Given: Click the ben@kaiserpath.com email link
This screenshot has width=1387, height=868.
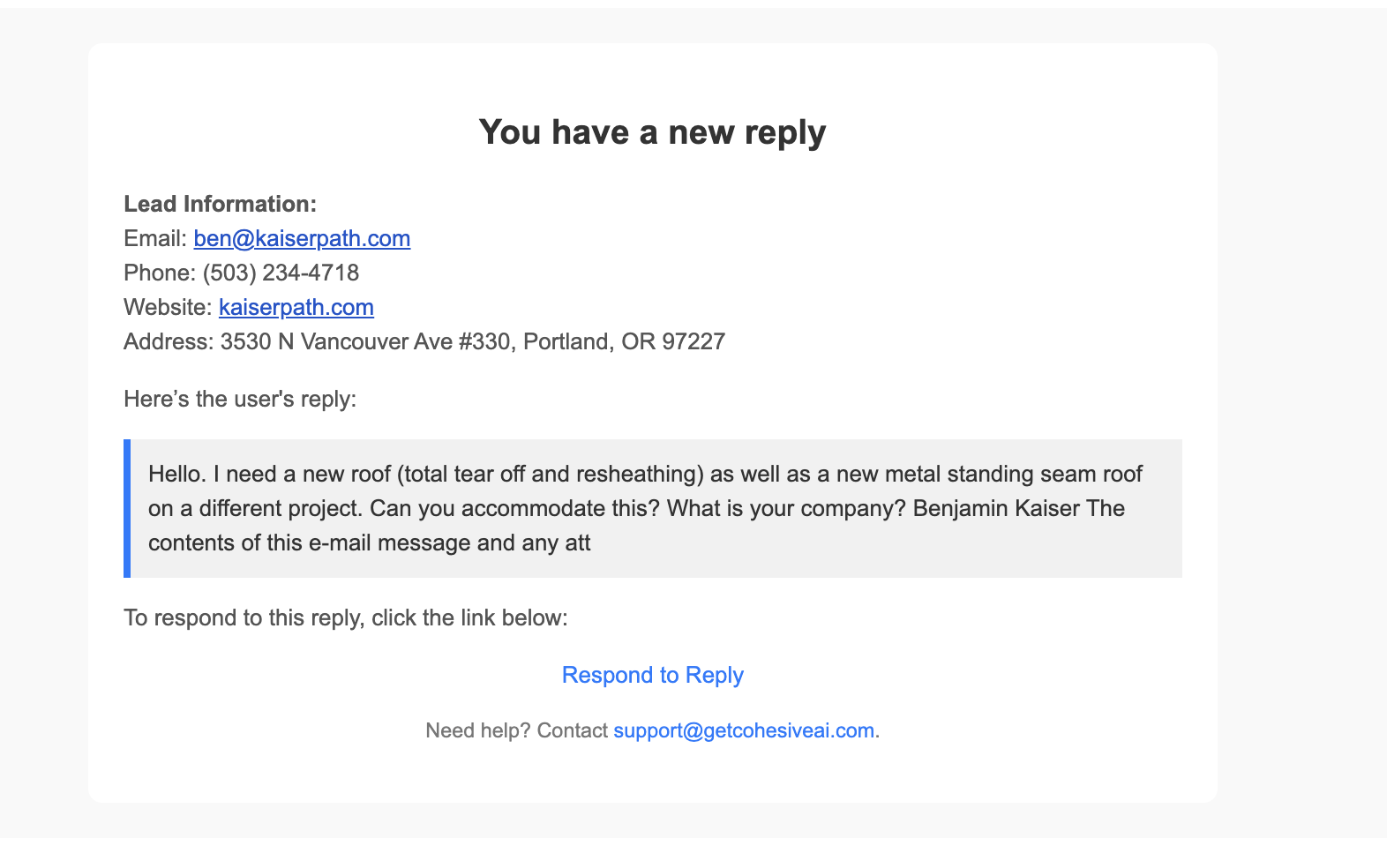Looking at the screenshot, I should pyautogui.click(x=302, y=238).
